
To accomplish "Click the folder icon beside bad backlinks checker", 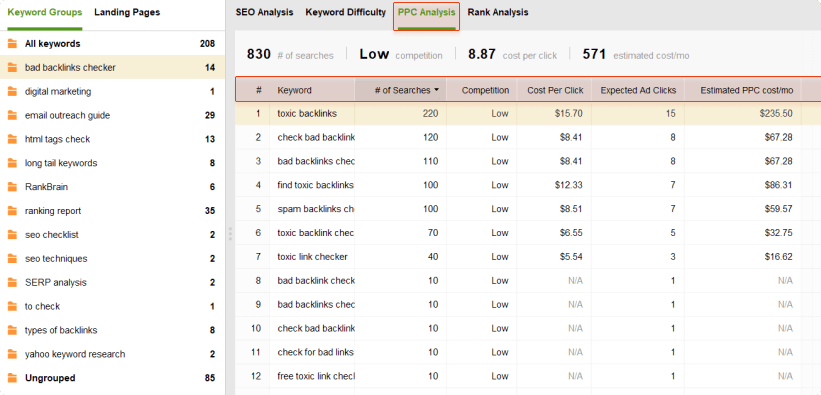I will point(13,68).
